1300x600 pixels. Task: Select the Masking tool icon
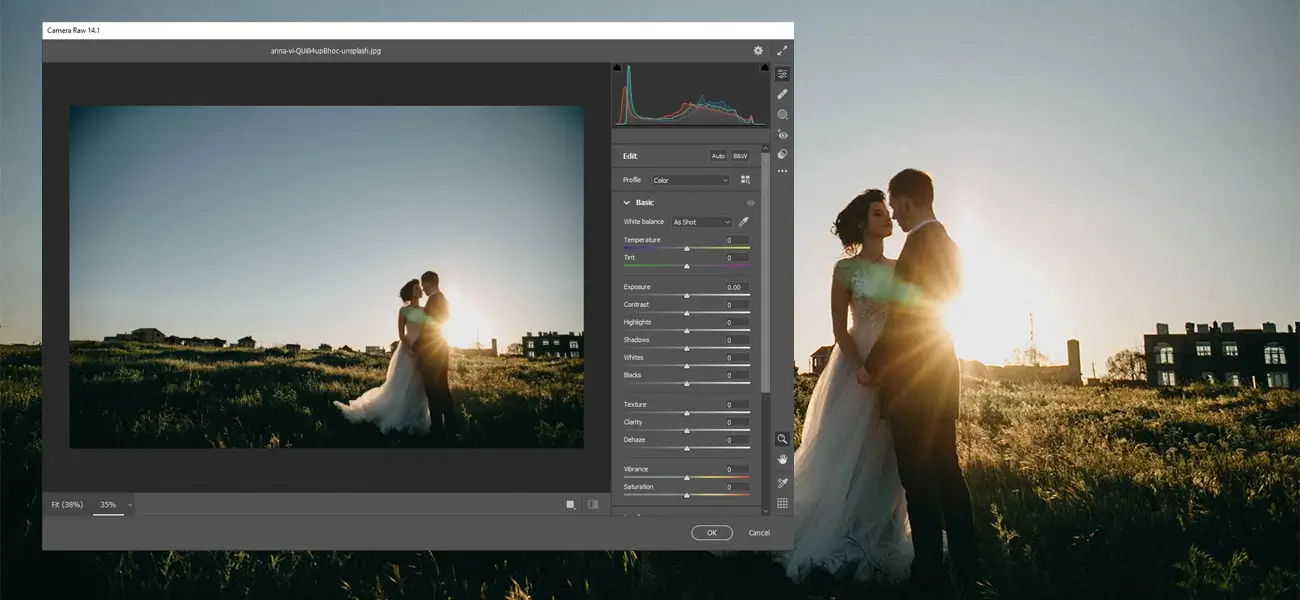[782, 114]
